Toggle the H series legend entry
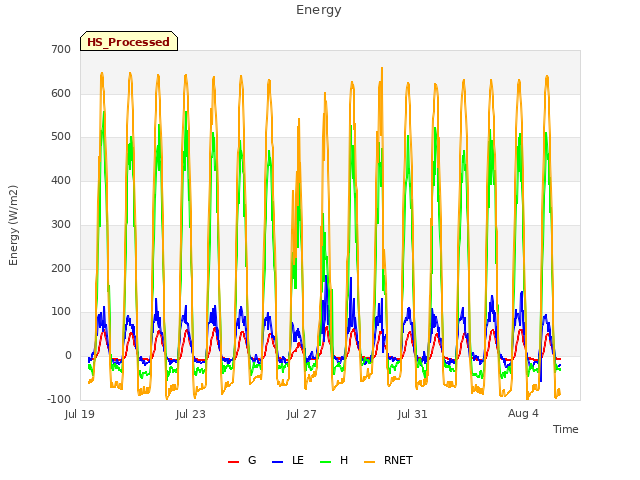 click(x=334, y=460)
